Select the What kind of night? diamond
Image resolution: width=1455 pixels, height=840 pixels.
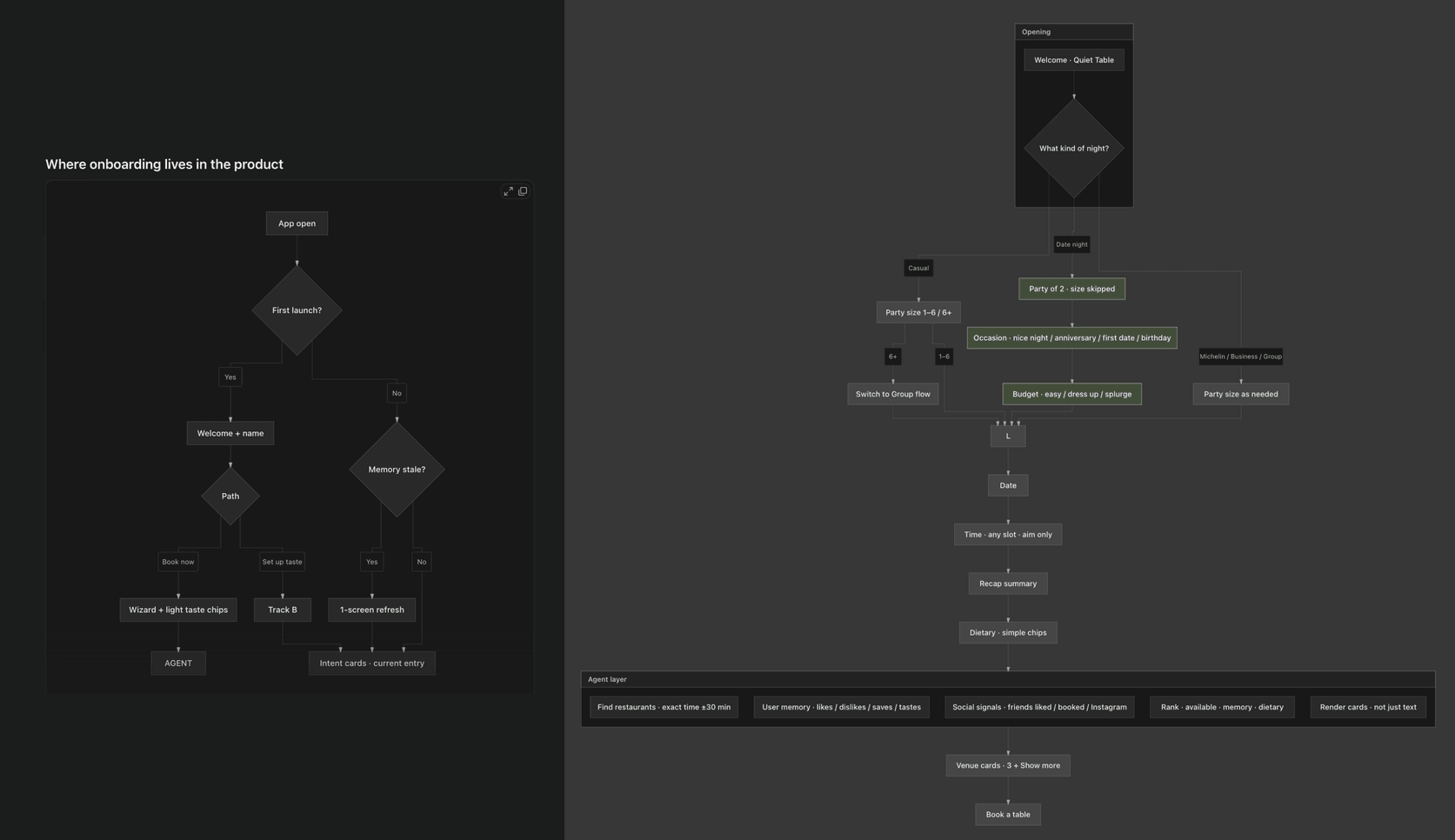[x=1074, y=149]
